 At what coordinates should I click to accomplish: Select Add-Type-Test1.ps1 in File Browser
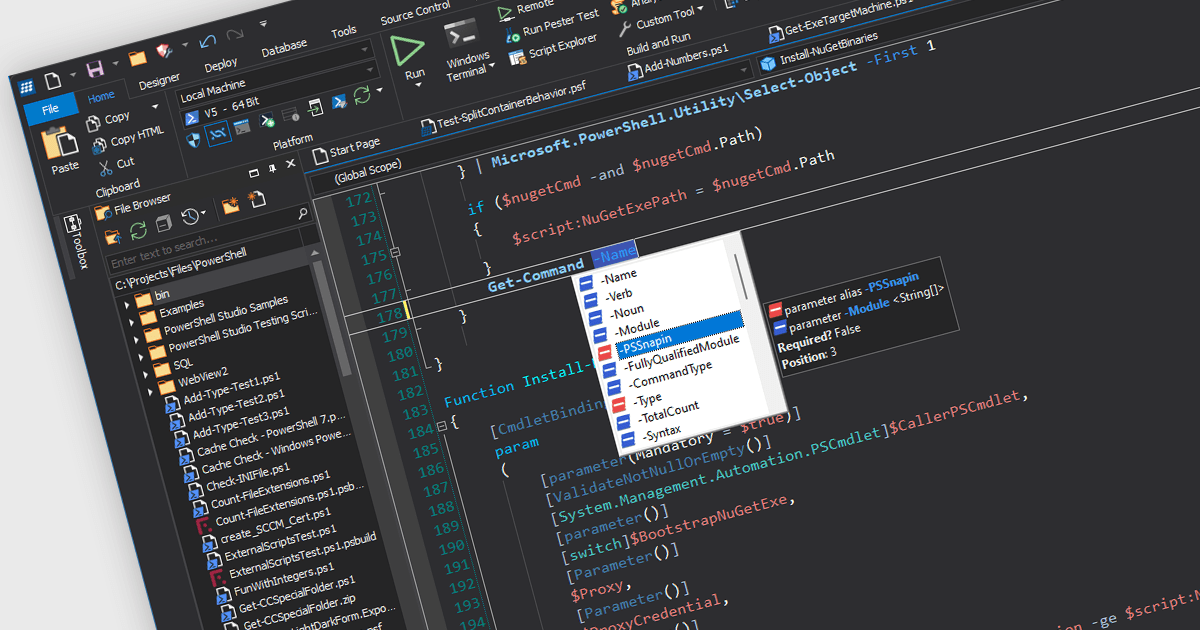230,386
